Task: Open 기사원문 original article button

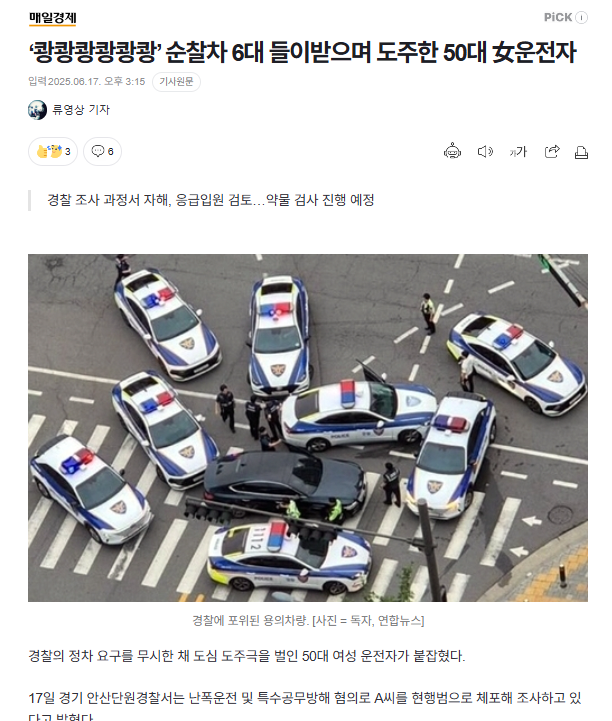Action: coord(176,82)
